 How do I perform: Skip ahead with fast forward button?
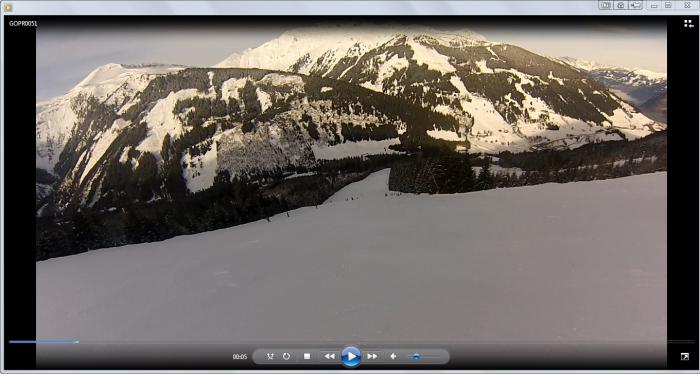click(x=372, y=356)
